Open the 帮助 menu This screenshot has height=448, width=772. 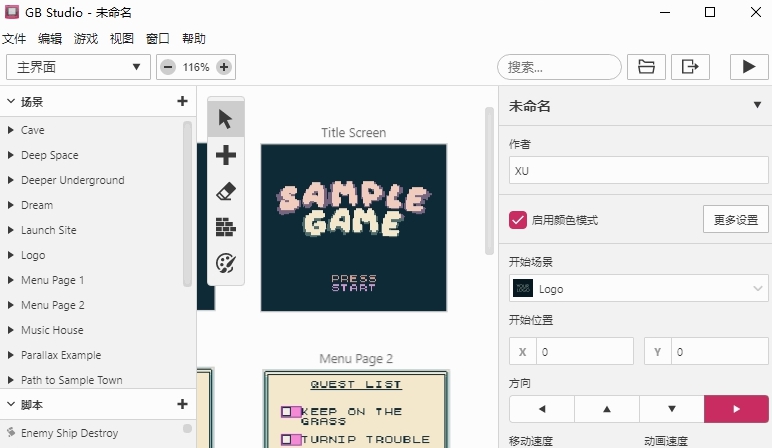point(193,38)
